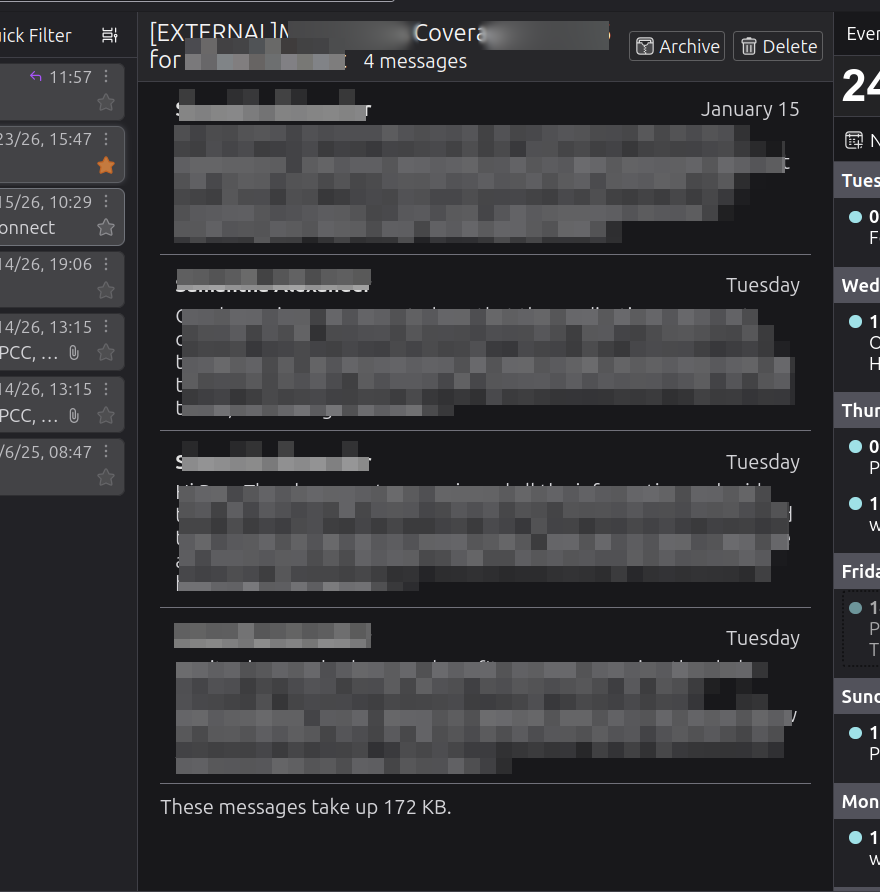Open the three-dot menu on the 15/26, 10:29 message
The height and width of the screenshot is (892, 880).
pyautogui.click(x=106, y=201)
